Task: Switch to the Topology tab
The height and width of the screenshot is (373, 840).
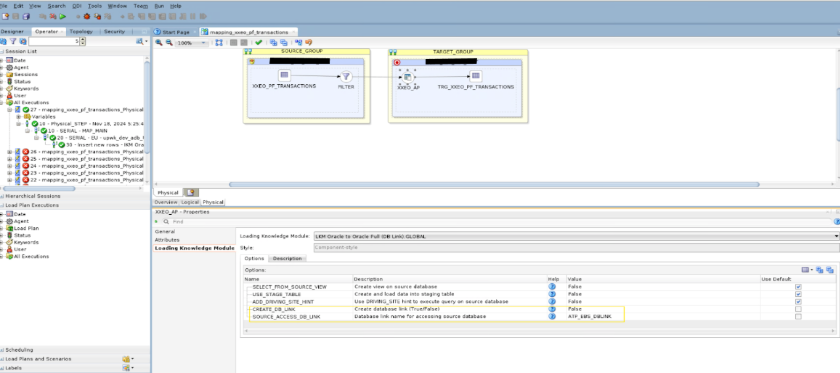Action: (x=81, y=32)
